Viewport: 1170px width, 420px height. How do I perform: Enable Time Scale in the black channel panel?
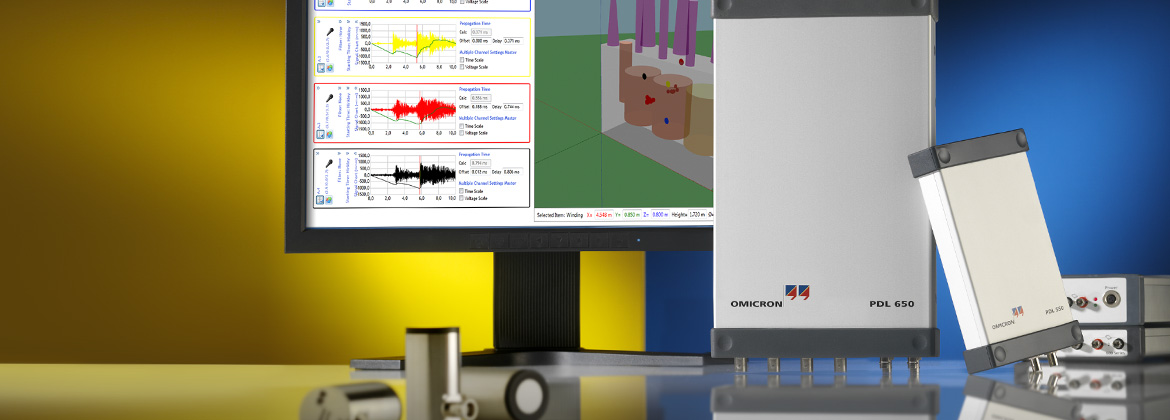[x=461, y=191]
